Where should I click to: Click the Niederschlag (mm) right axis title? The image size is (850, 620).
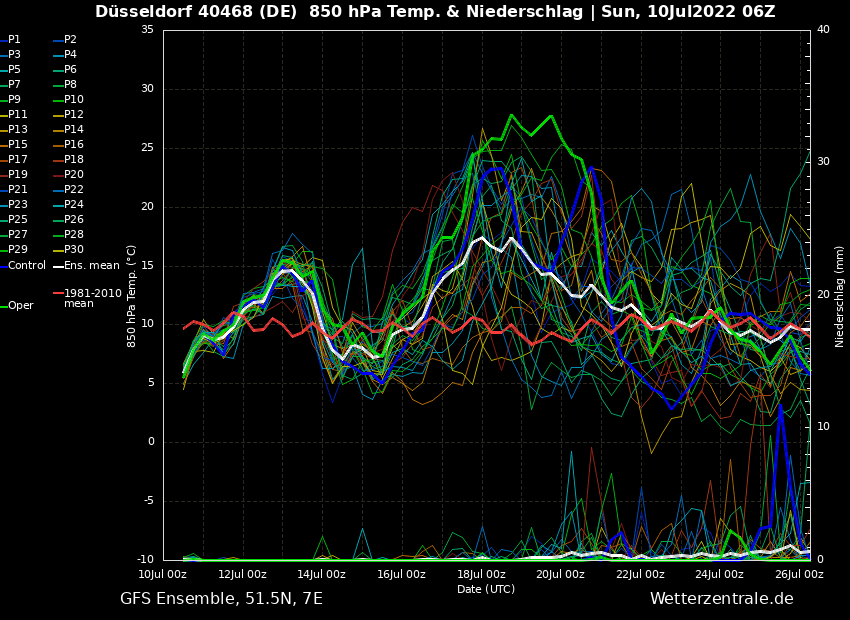click(840, 296)
